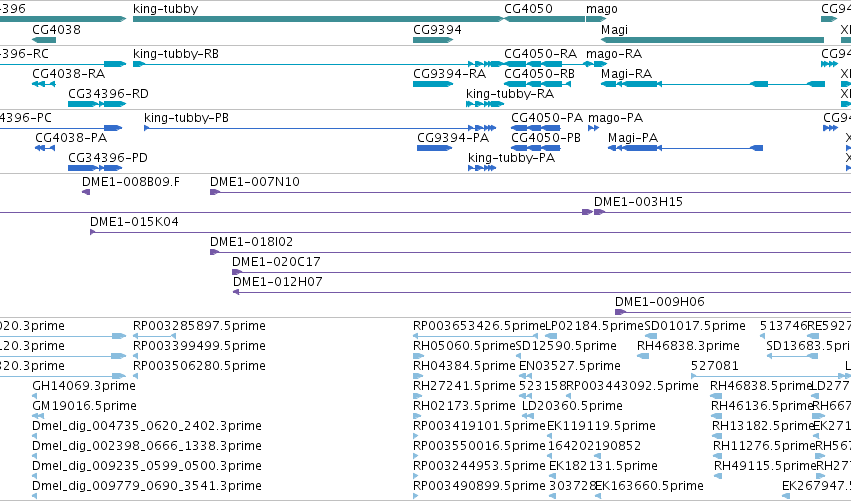Select EST RP003506280.5prime
The height and width of the screenshot is (501, 851).
pyautogui.click(x=136, y=376)
